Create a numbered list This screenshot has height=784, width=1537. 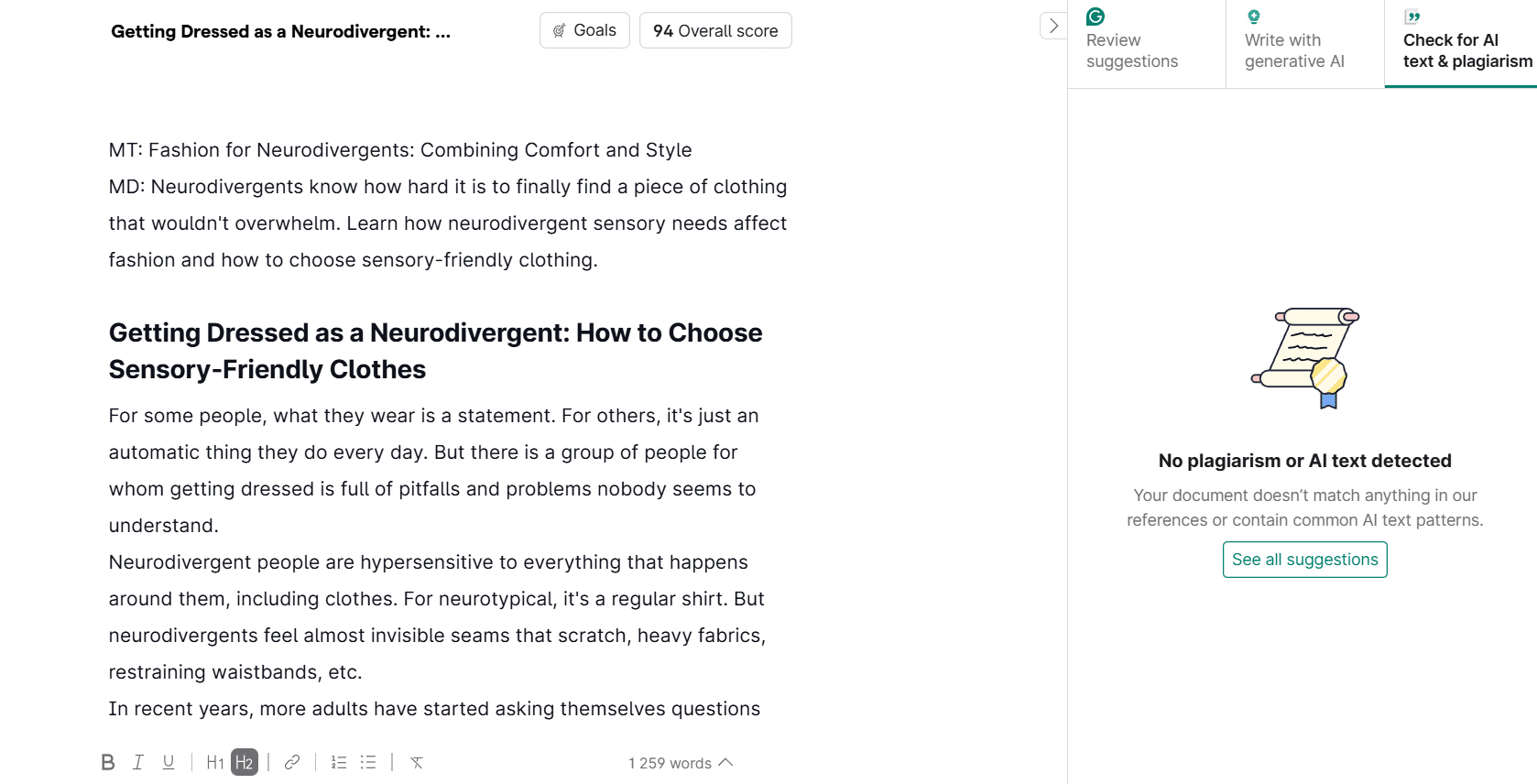click(339, 762)
